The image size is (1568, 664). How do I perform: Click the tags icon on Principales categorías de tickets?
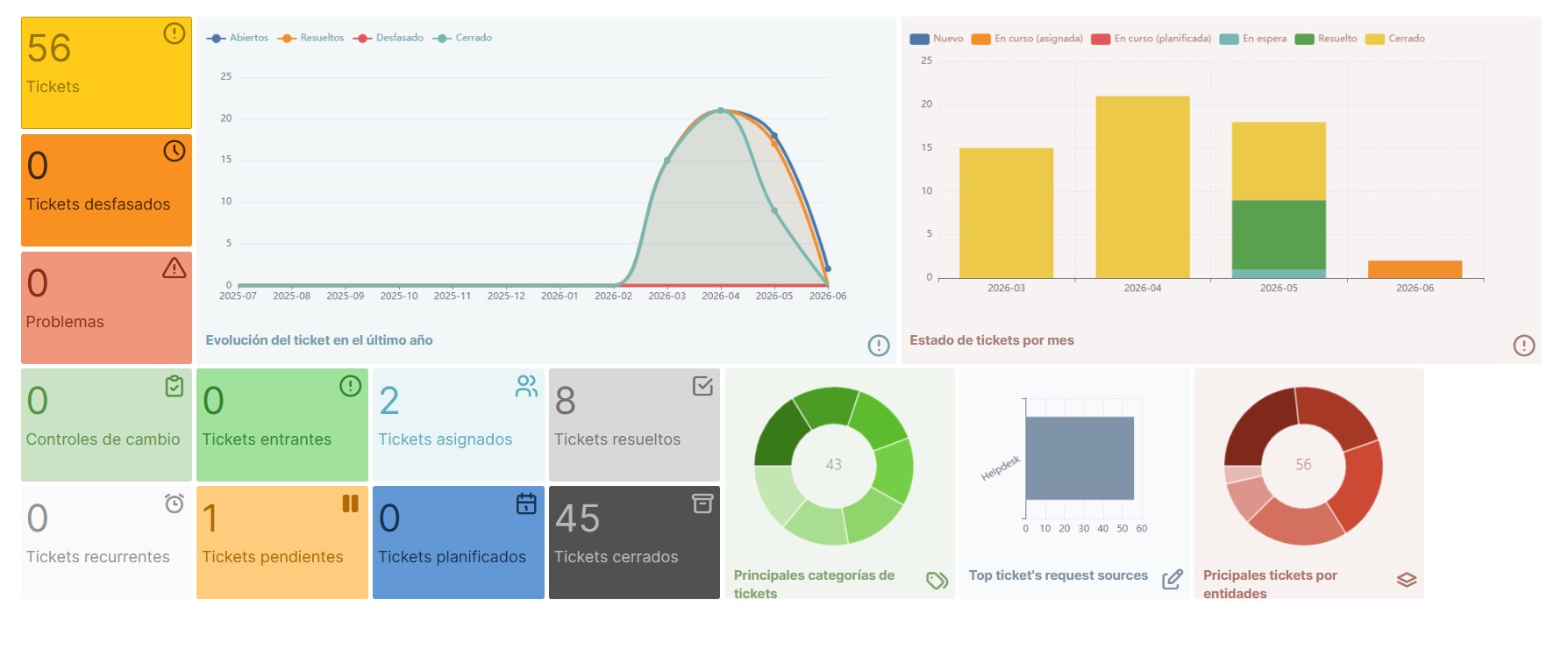coord(937,581)
